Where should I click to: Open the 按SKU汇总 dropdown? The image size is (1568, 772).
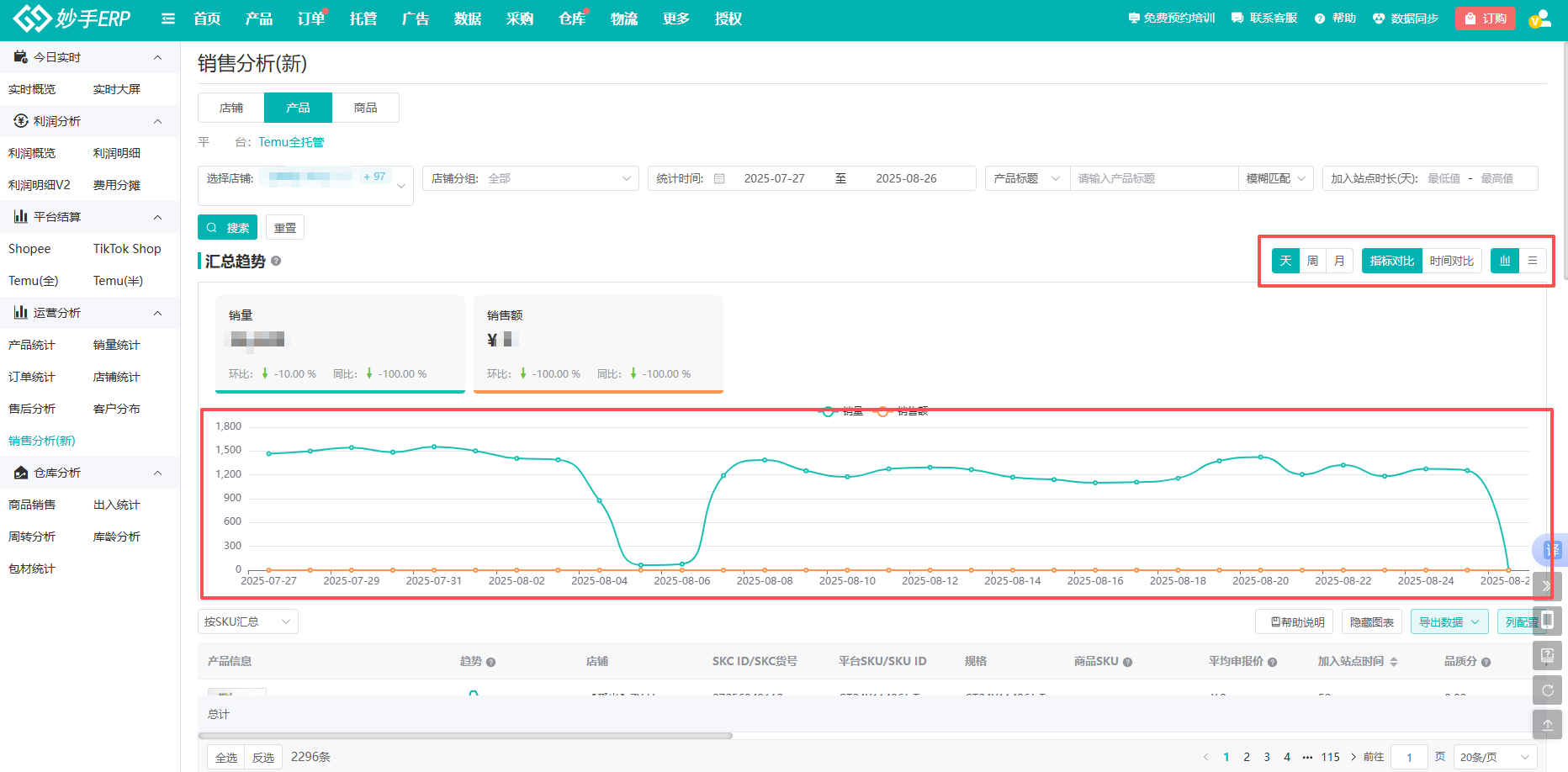(x=247, y=621)
